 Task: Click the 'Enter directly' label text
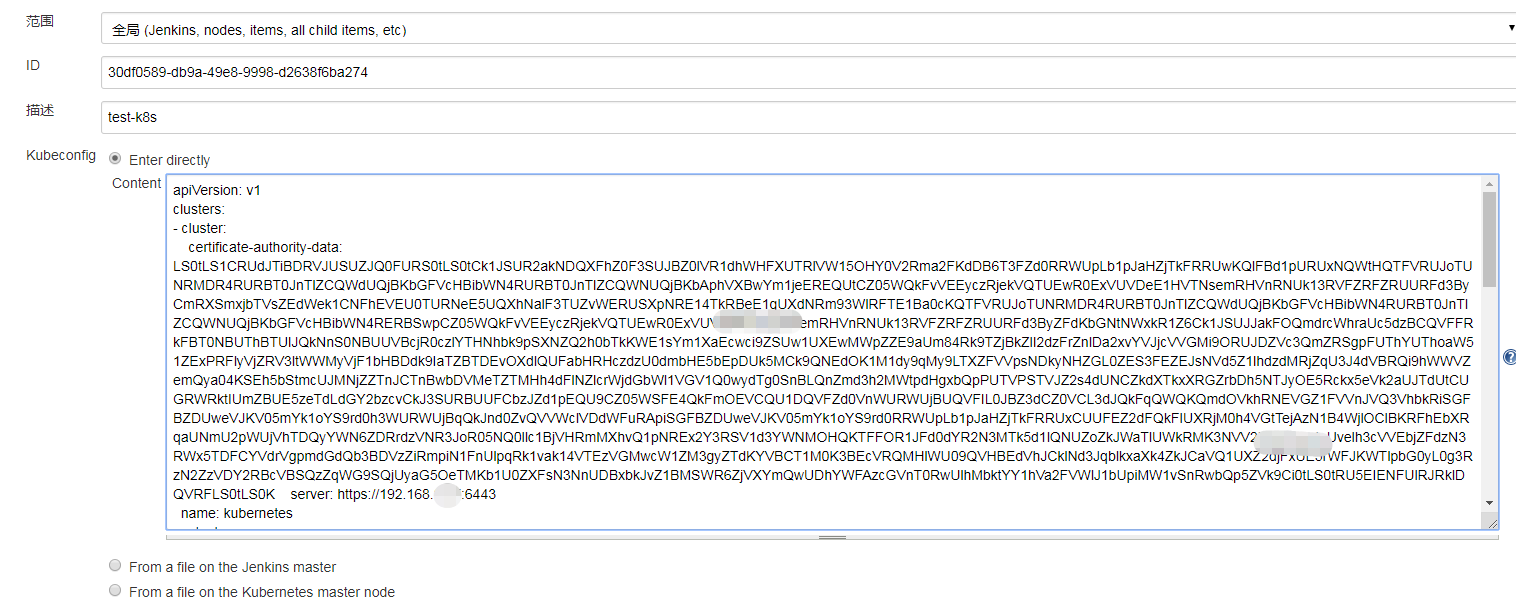coord(169,160)
